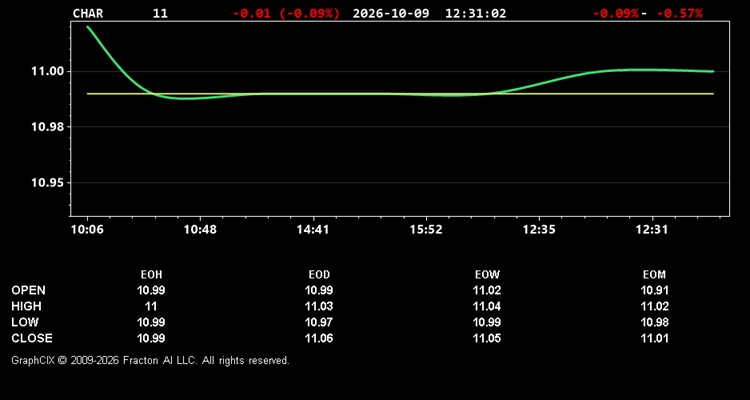Click the HIGH row label
The height and width of the screenshot is (400, 750).
(x=26, y=306)
